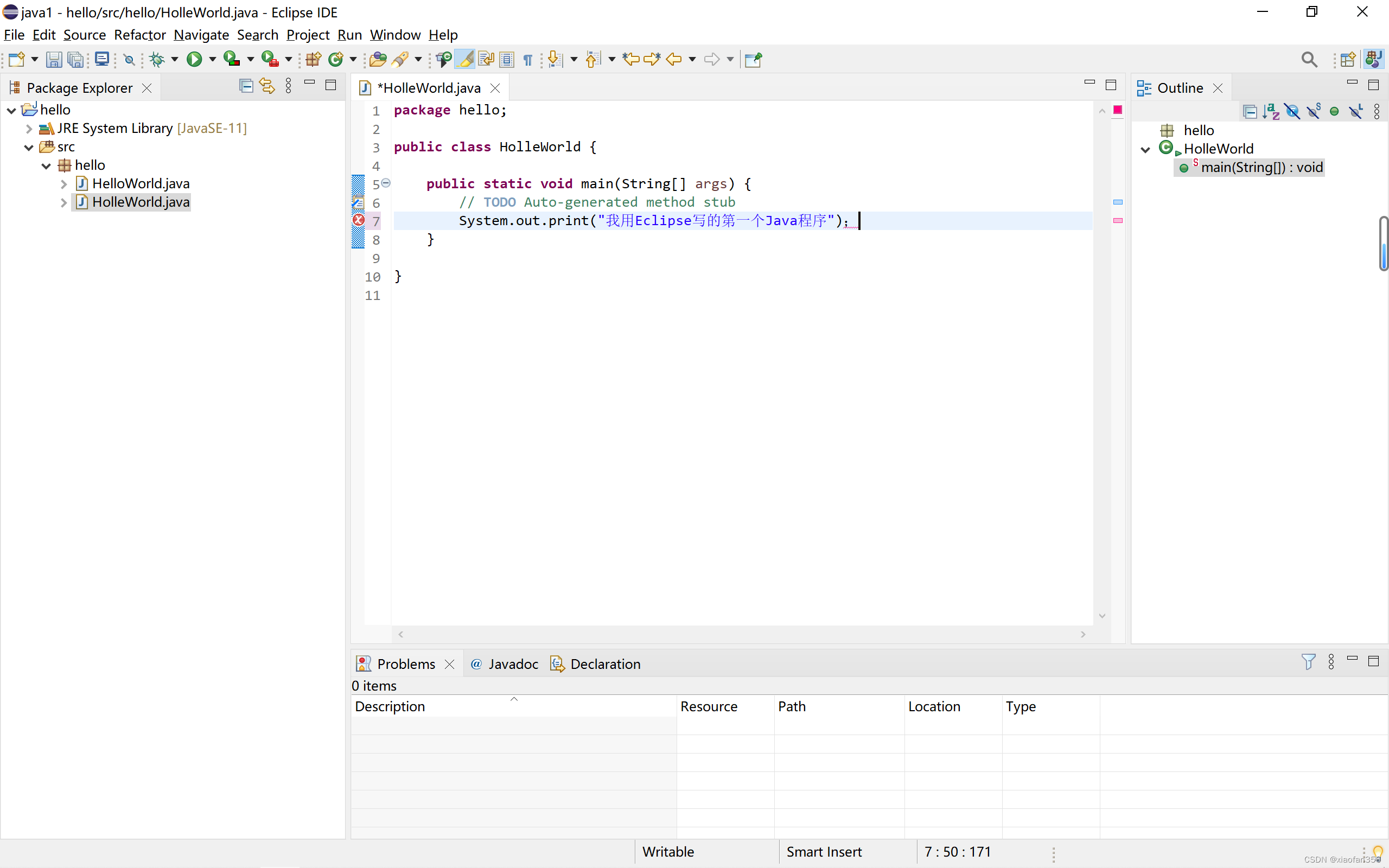Viewport: 1389px width, 868px height.
Task: Click the toolbar search magnifier icon
Action: [x=1309, y=59]
